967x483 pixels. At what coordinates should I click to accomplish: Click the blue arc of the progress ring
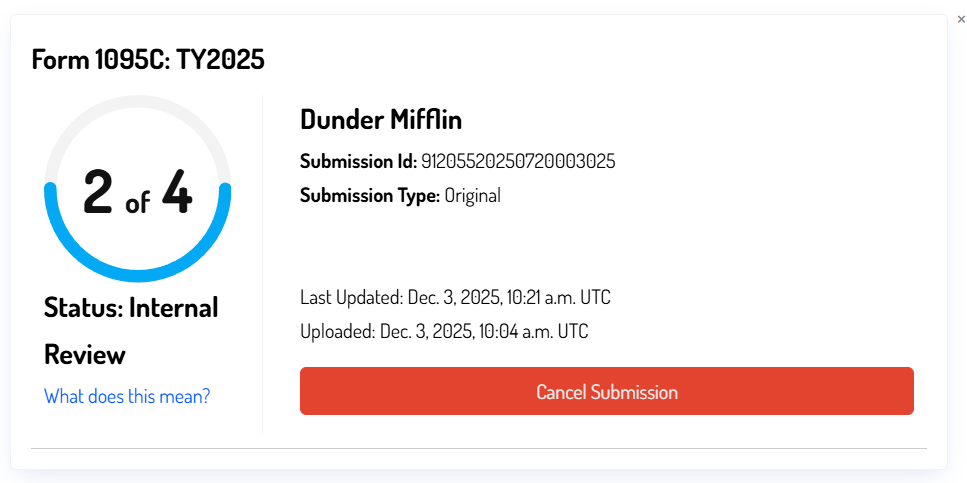[138, 272]
